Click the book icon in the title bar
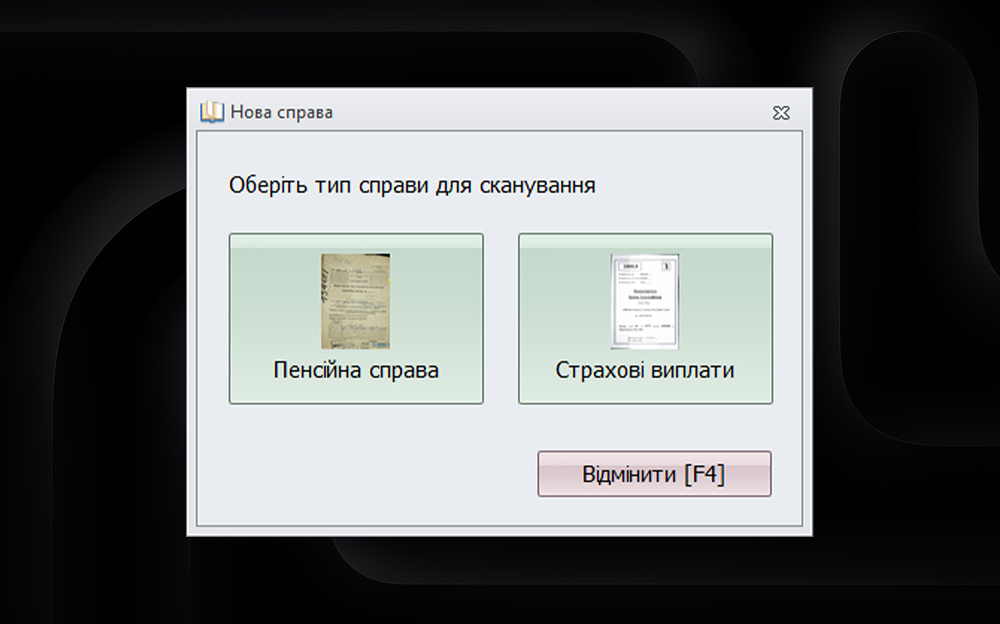 212,112
